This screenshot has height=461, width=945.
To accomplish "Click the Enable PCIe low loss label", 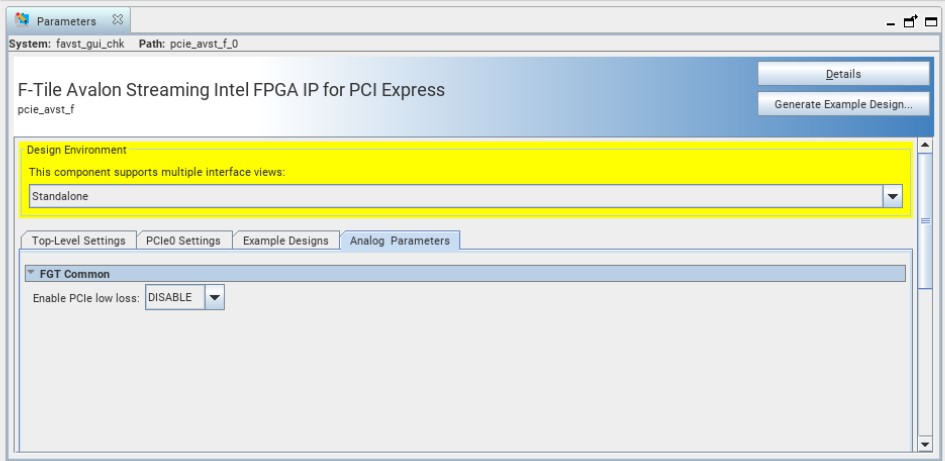I will pos(86,298).
